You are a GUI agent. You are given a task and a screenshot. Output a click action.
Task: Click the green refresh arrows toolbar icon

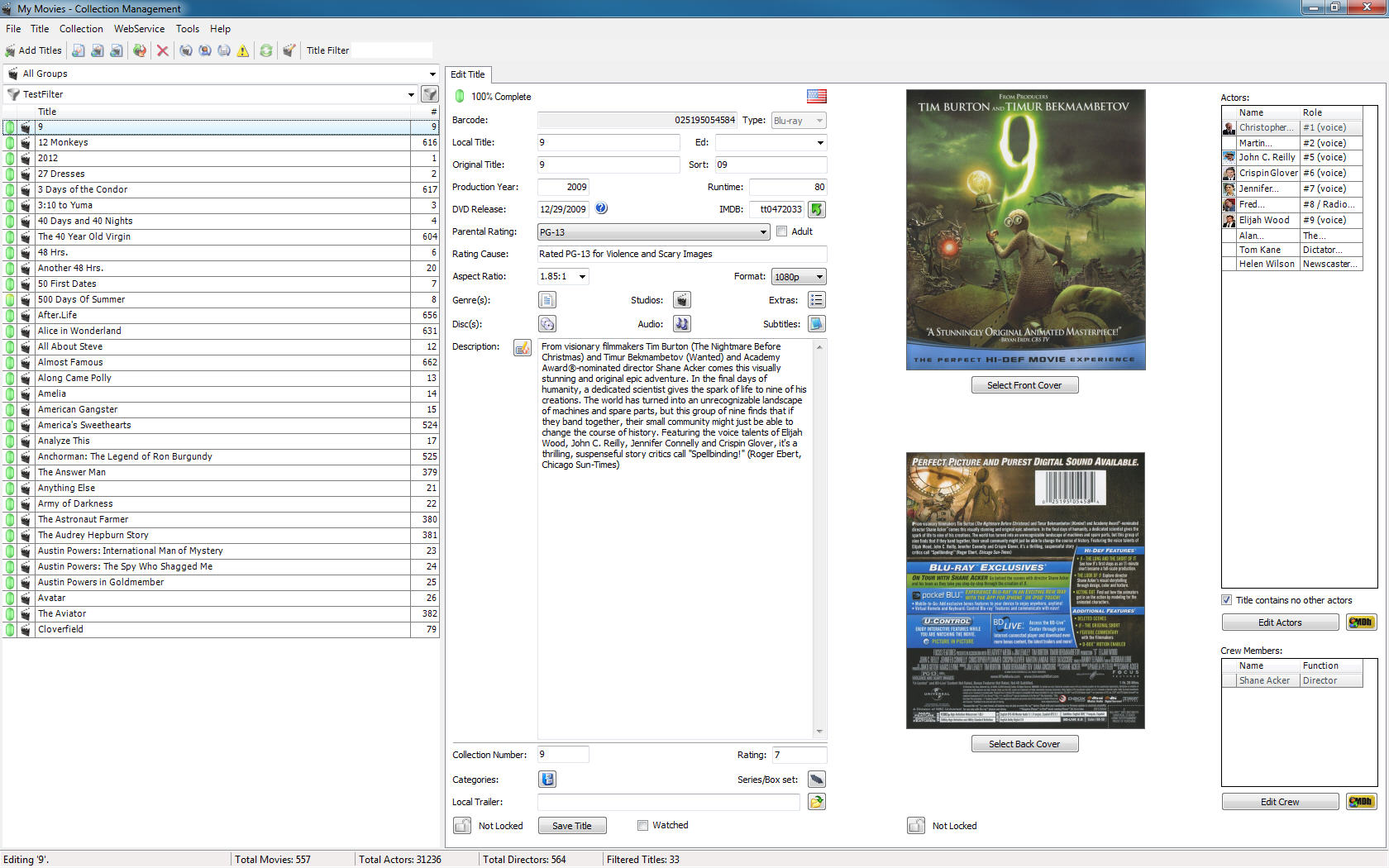(x=266, y=50)
